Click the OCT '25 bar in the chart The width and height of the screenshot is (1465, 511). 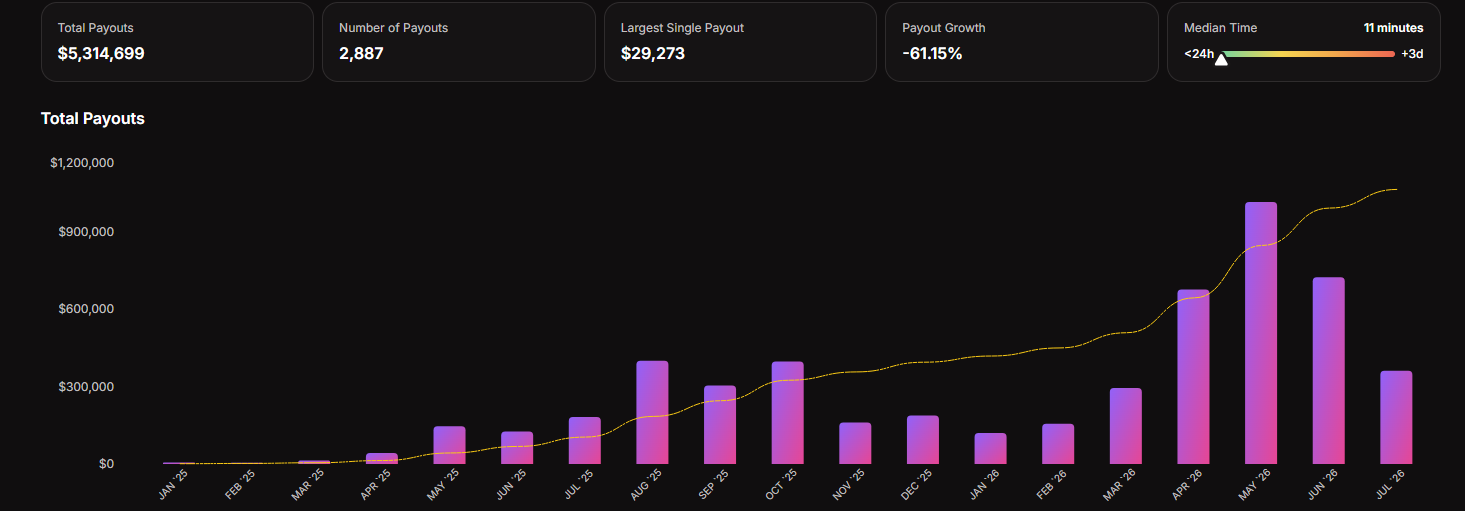click(787, 413)
